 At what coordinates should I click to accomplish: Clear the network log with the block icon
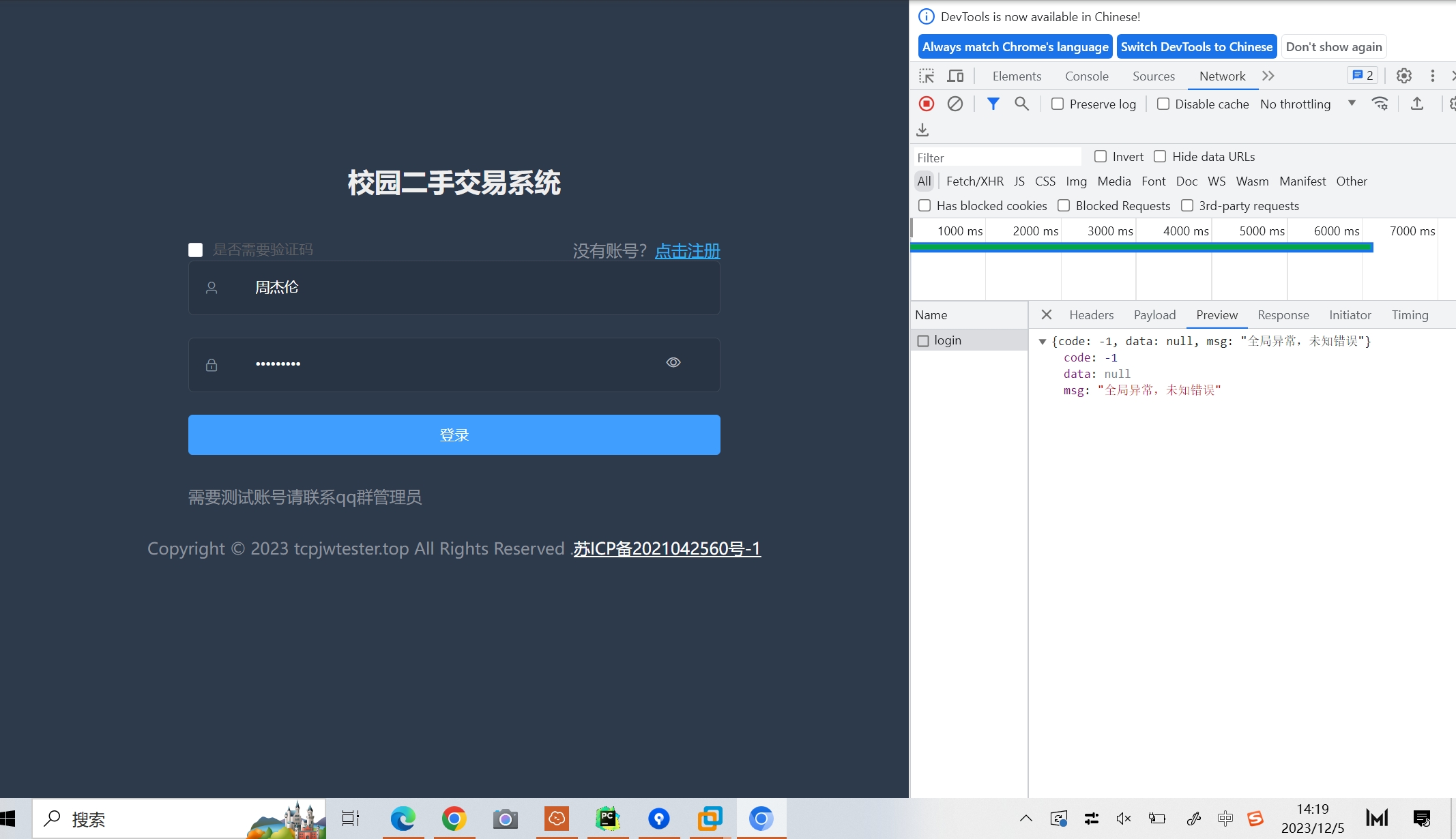[x=955, y=104]
